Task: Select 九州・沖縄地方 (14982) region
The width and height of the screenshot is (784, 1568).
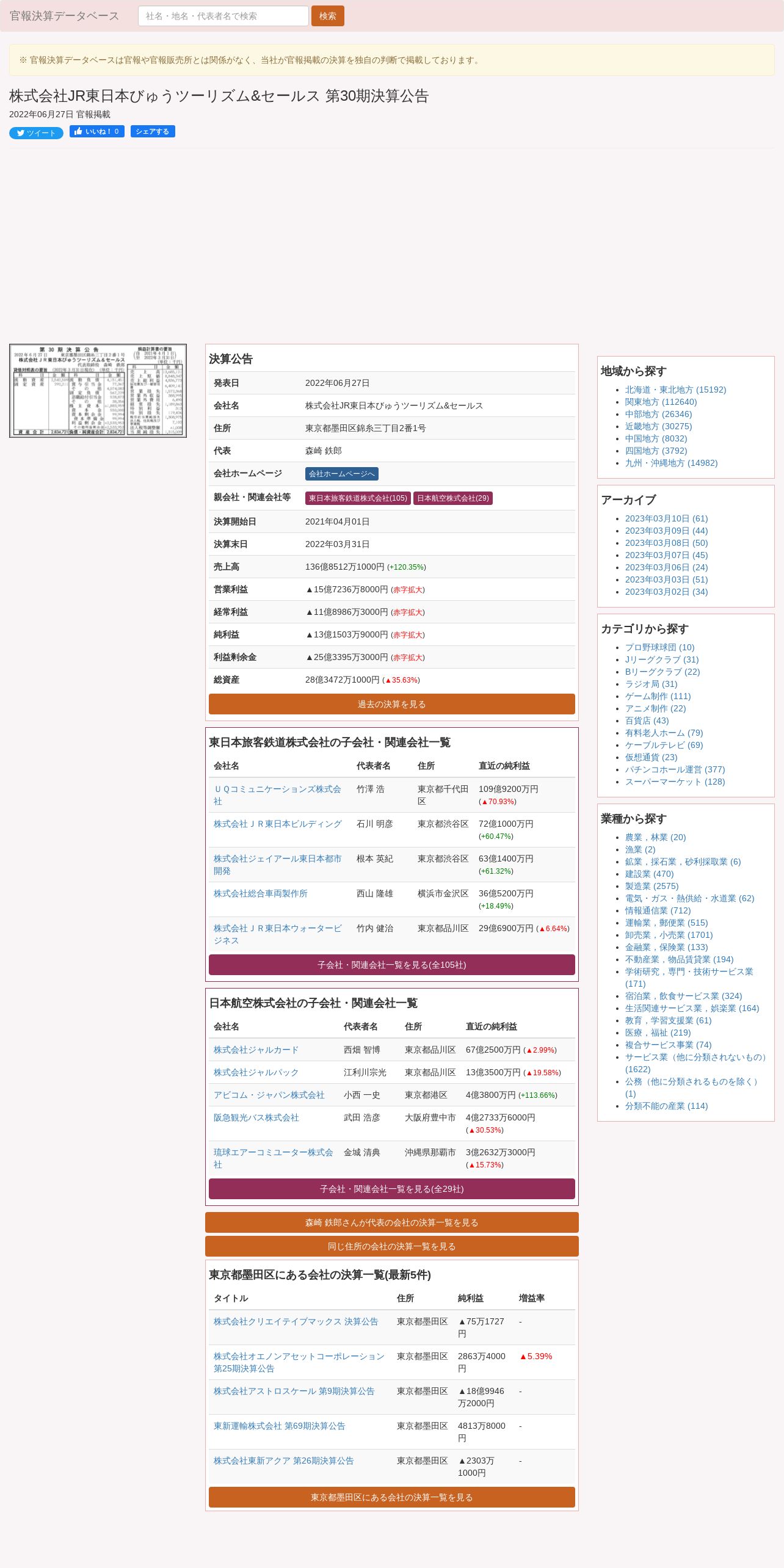Action: (x=671, y=463)
